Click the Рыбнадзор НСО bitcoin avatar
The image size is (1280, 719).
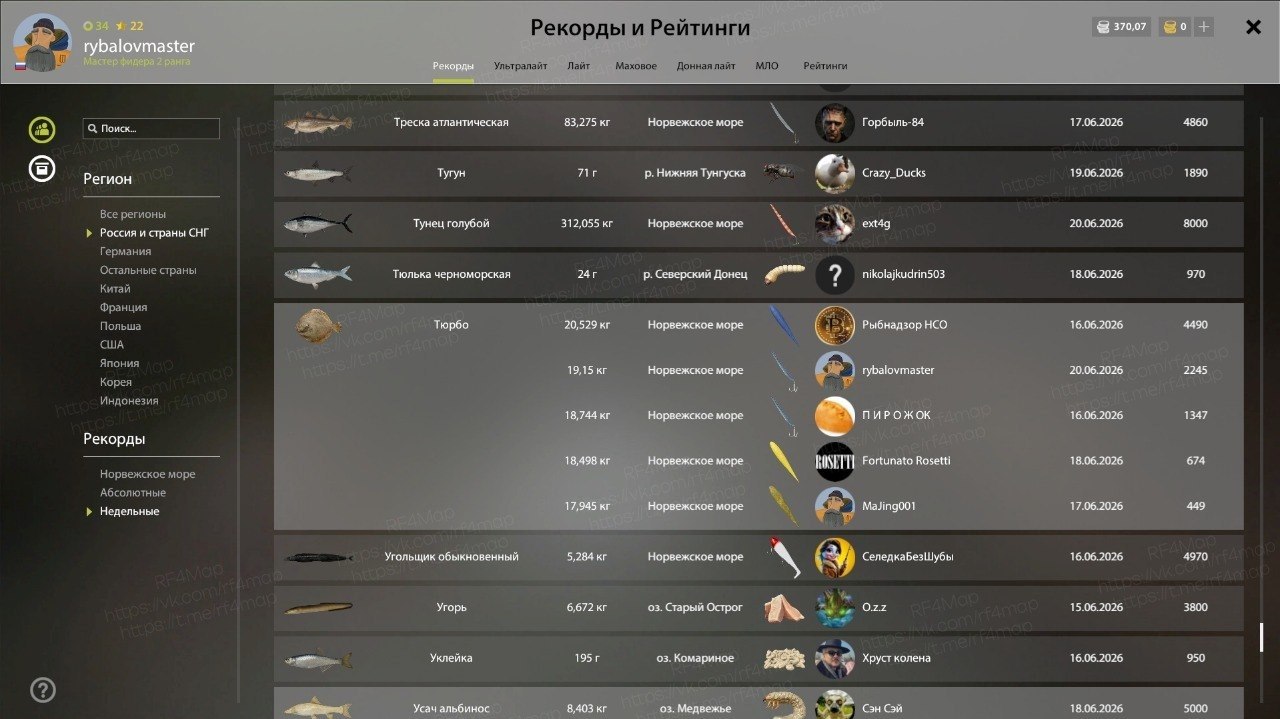[x=834, y=325]
